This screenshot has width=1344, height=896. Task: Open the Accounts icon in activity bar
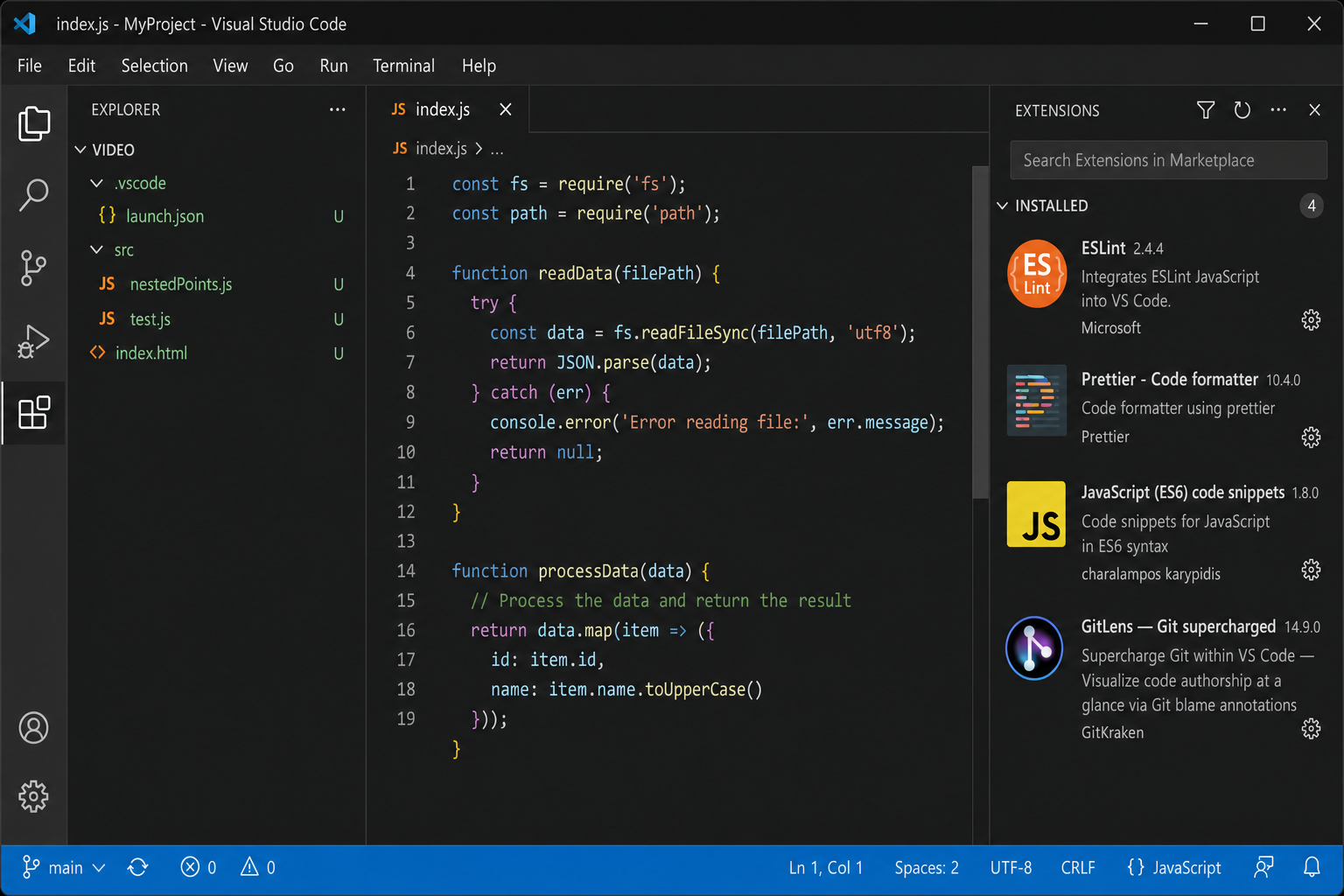(x=33, y=728)
